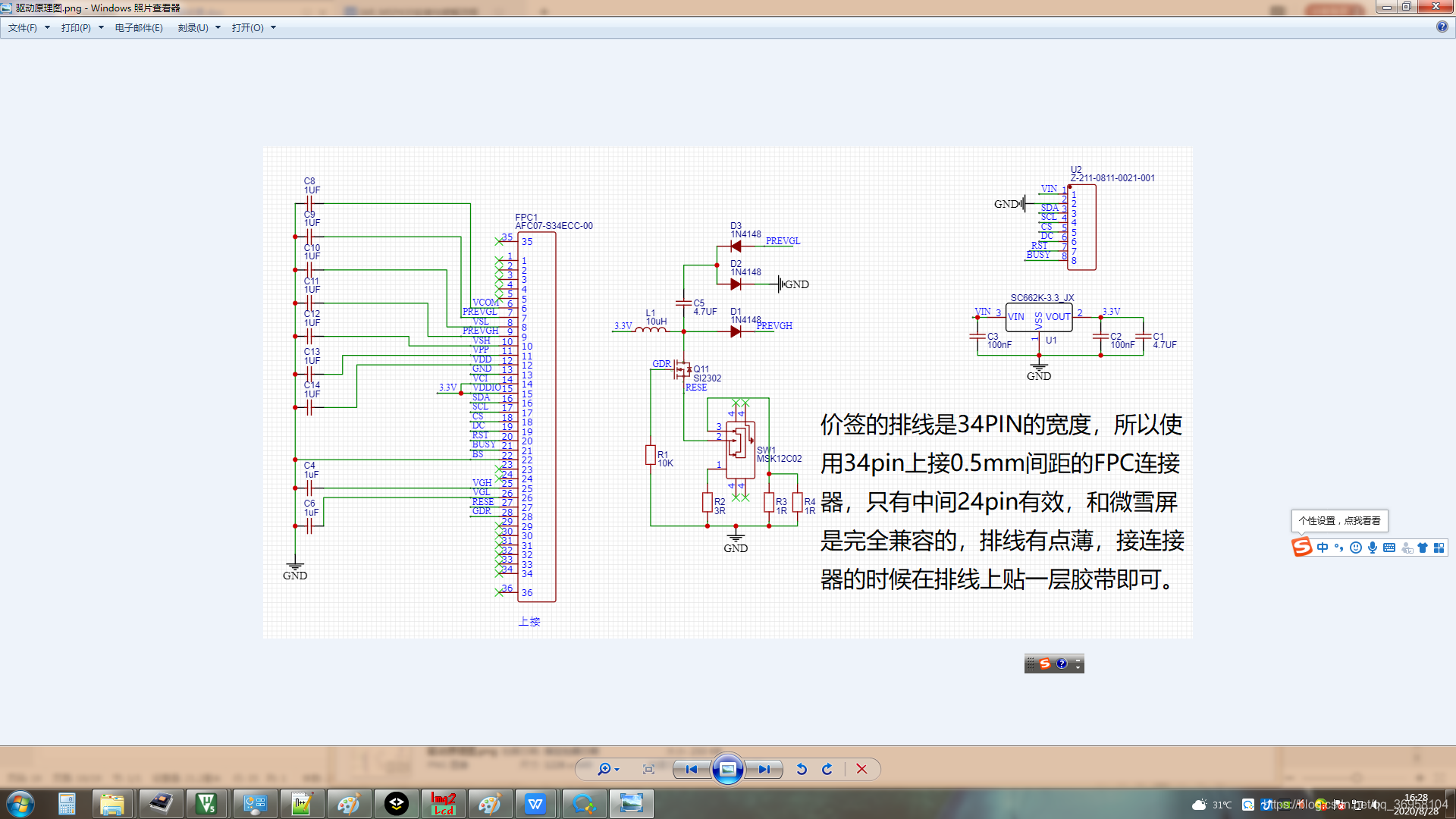Delete the current photo with red X
The height and width of the screenshot is (819, 1456).
[x=861, y=769]
